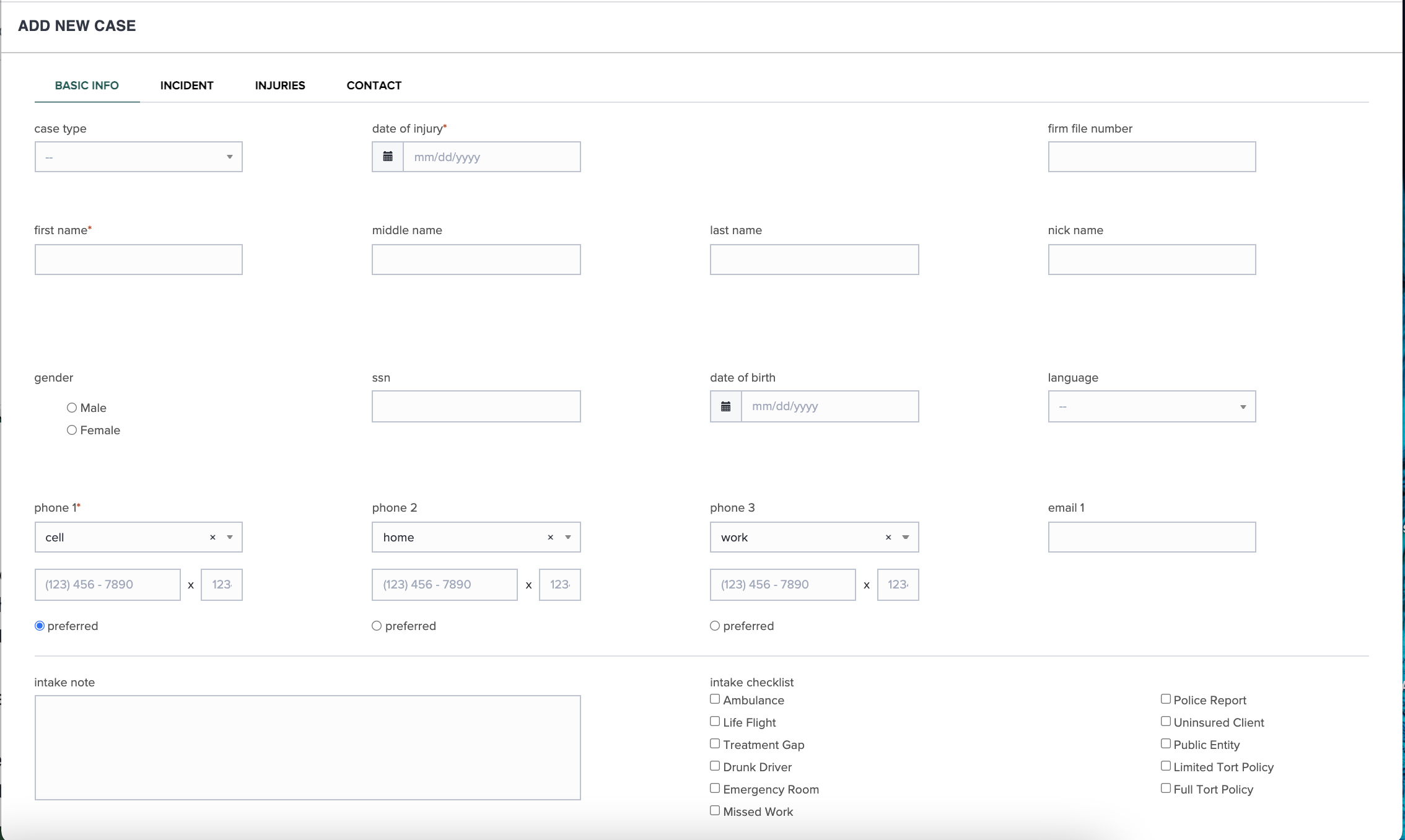
Task: Click into the first name field
Action: coord(138,260)
